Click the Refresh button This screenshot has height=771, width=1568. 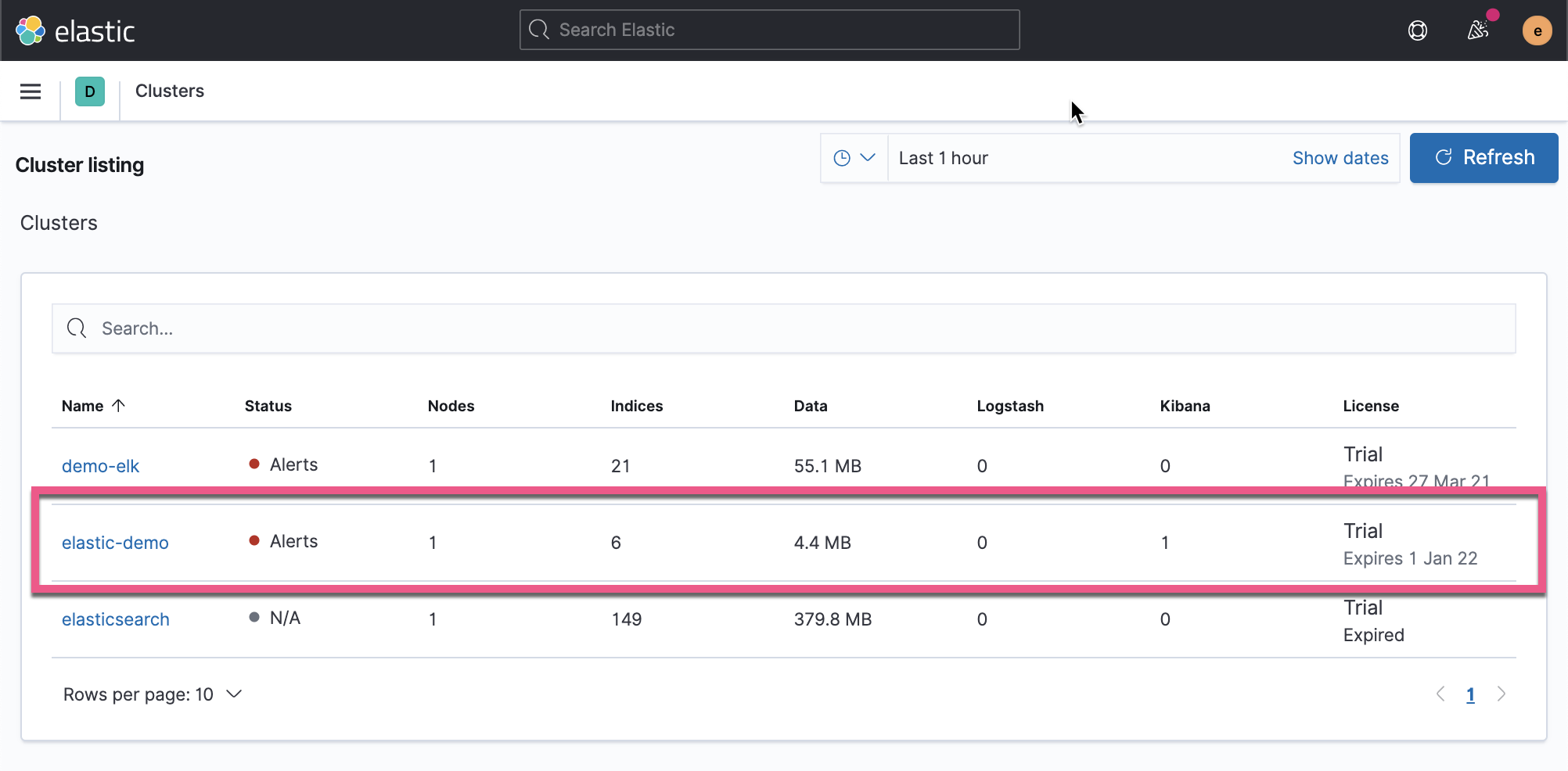(1483, 157)
